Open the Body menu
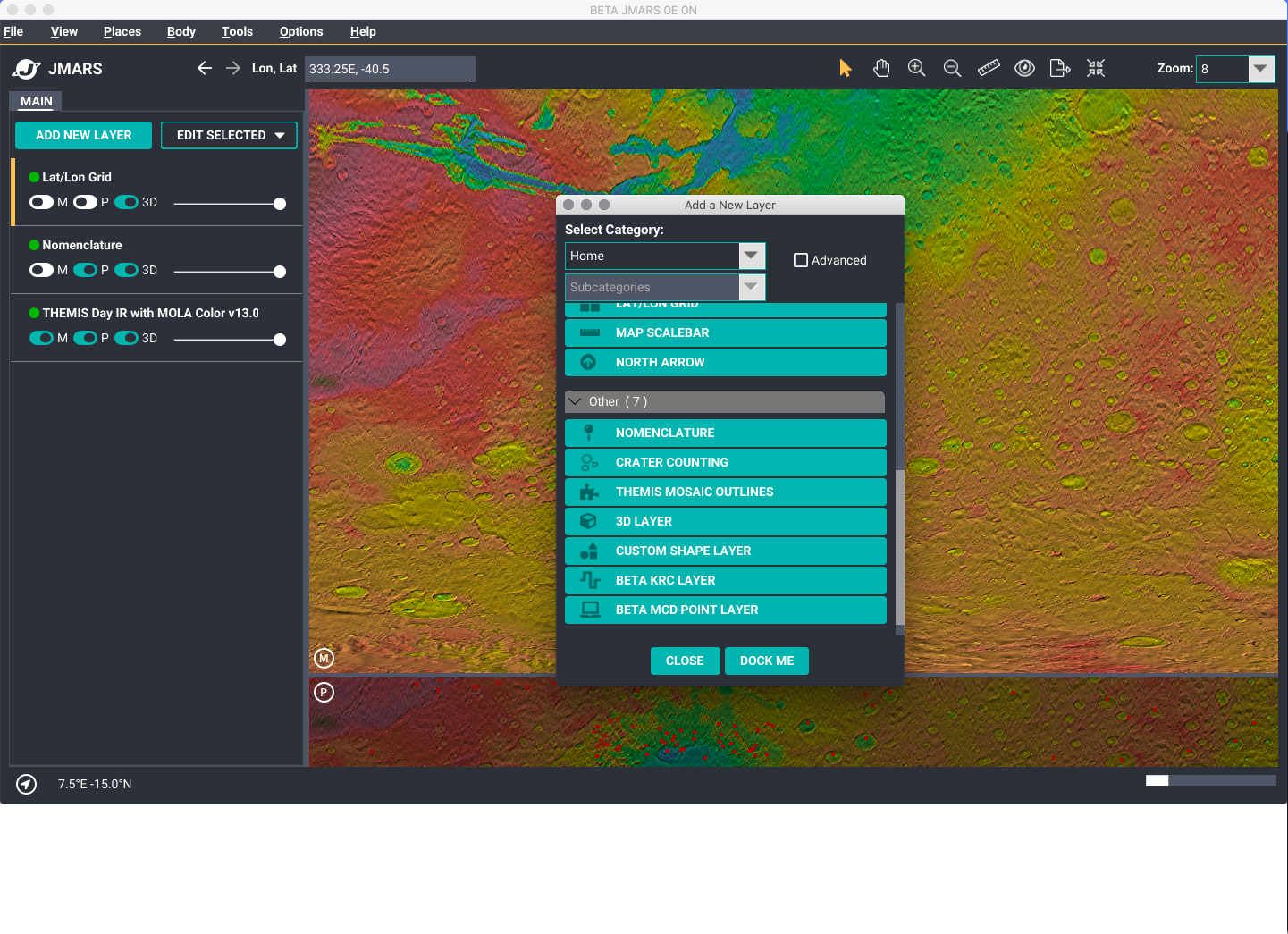1288x934 pixels. [x=181, y=31]
